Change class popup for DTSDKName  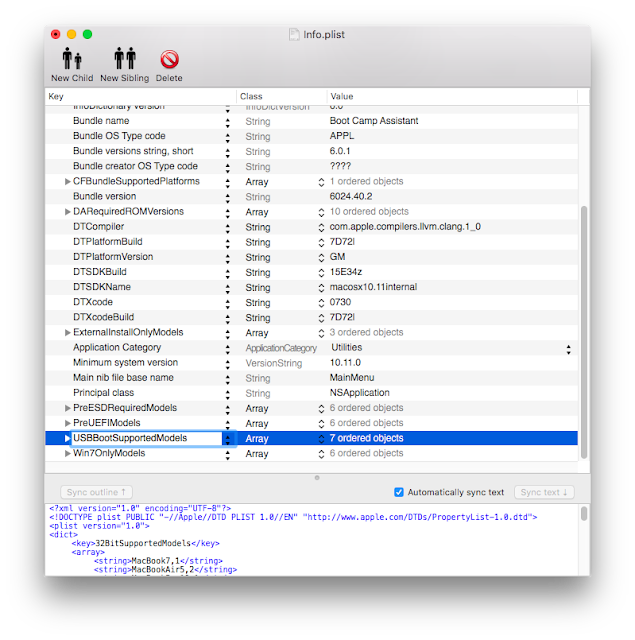(321, 288)
